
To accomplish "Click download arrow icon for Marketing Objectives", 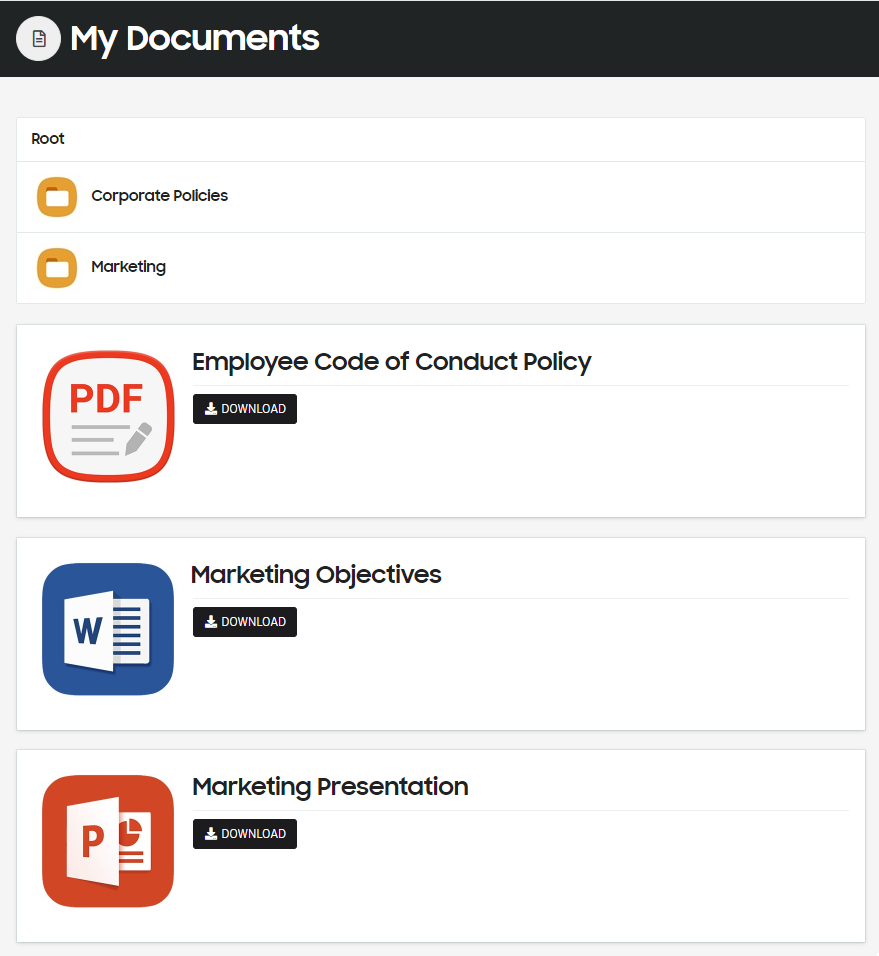I will pyautogui.click(x=211, y=621).
